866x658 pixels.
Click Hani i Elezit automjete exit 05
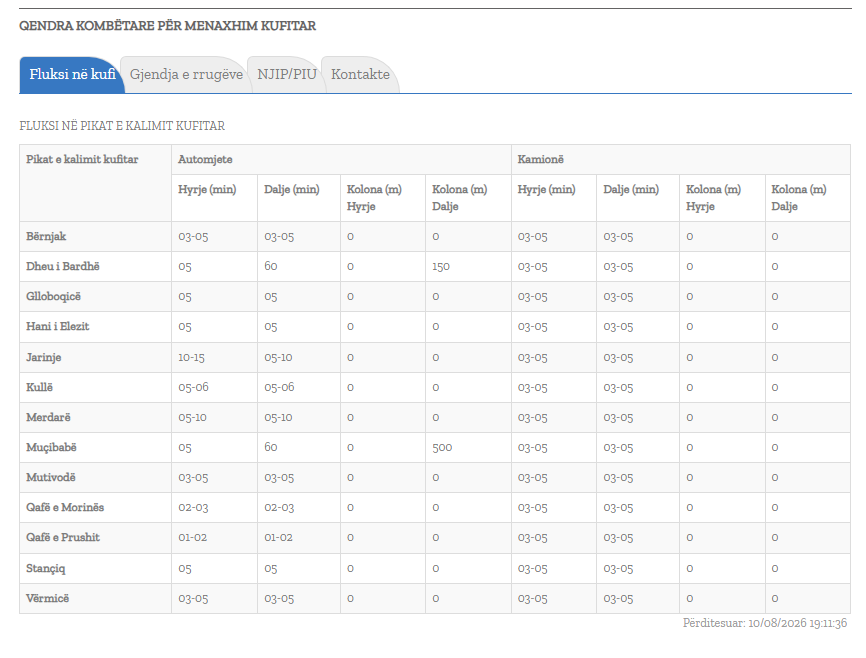pyautogui.click(x=271, y=327)
